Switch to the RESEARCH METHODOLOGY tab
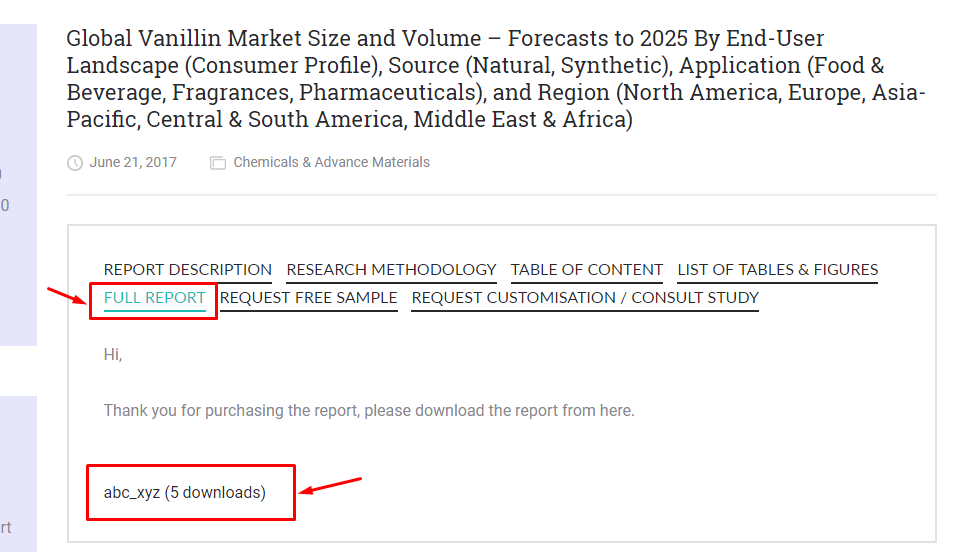The width and height of the screenshot is (976, 552). pos(391,269)
